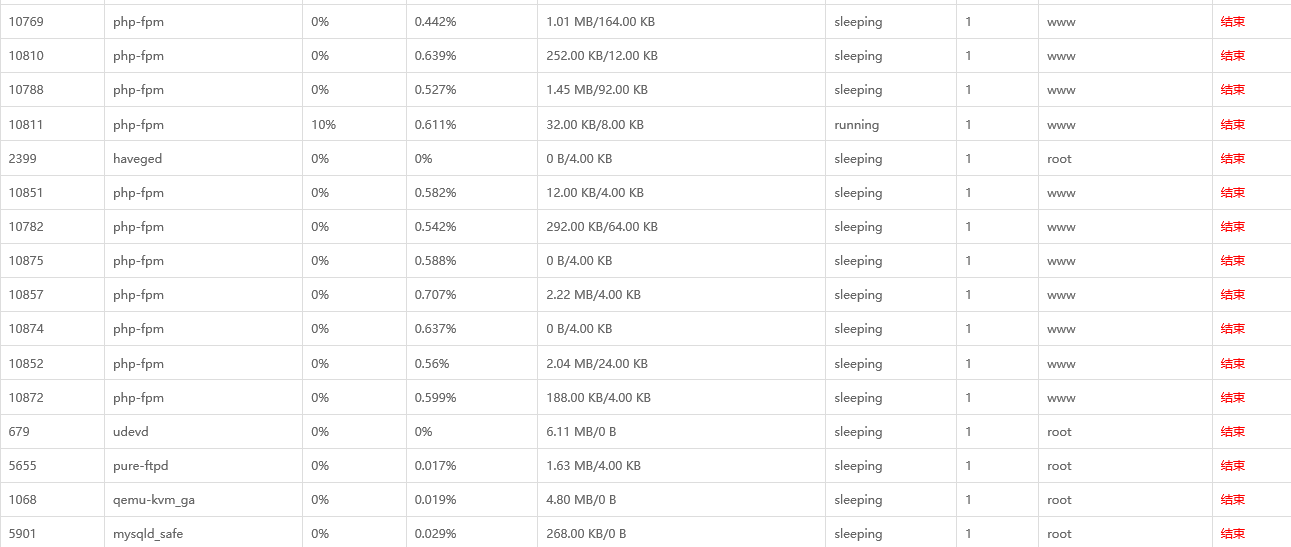Click the 6.11 MB/0 B cell
The image size is (1291, 547).
[580, 432]
